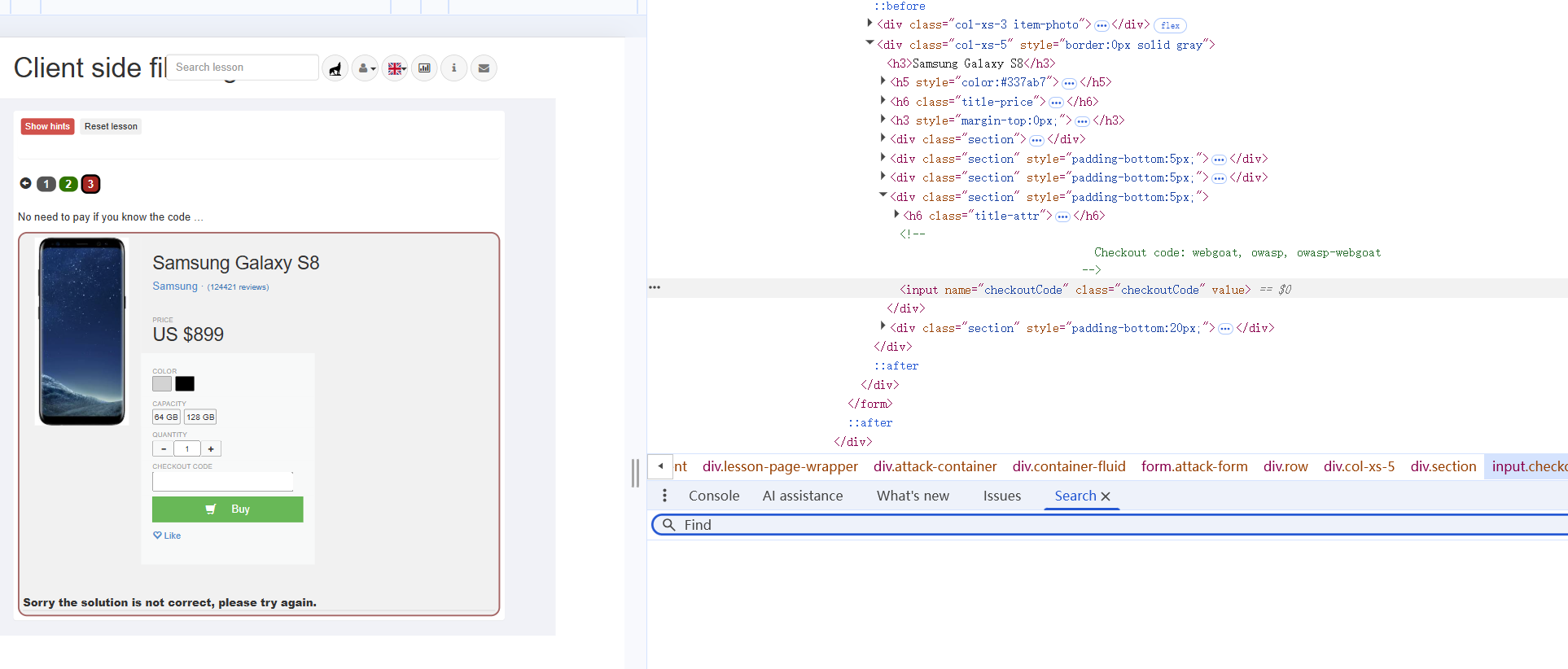Switch to the Console tab
1568x669 pixels.
(x=713, y=496)
